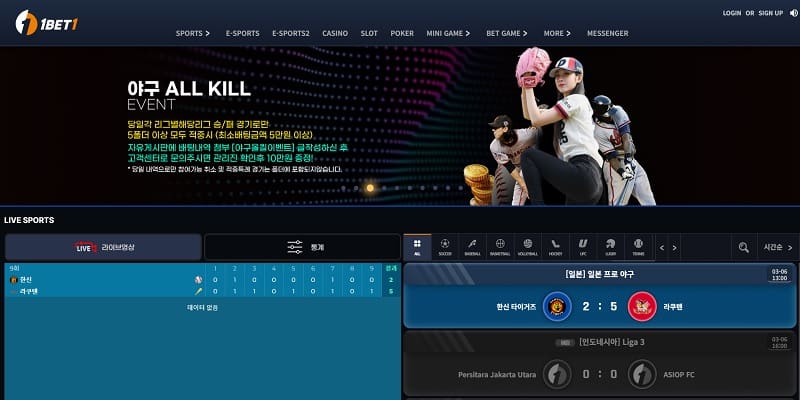Select the highlighted banner carousel dot
The height and width of the screenshot is (400, 800).
pyautogui.click(x=370, y=187)
